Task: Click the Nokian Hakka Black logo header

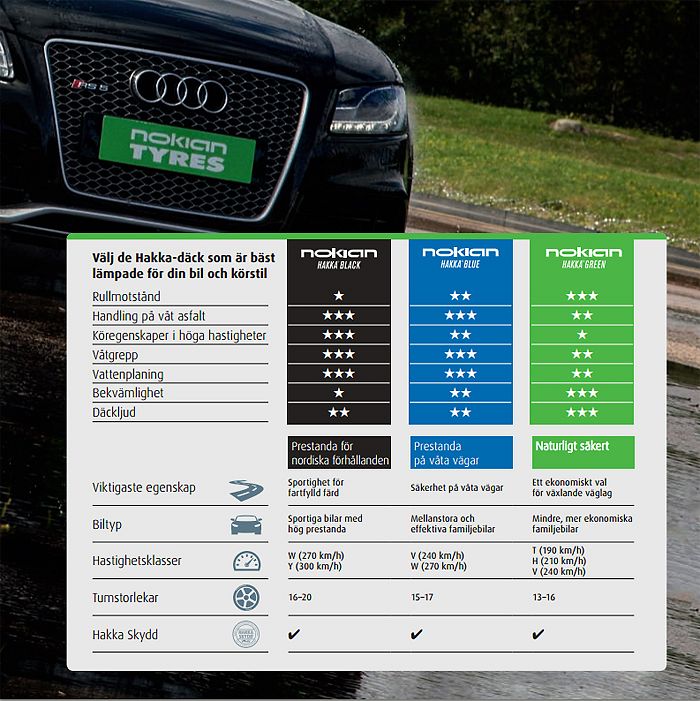Action: [x=339, y=259]
